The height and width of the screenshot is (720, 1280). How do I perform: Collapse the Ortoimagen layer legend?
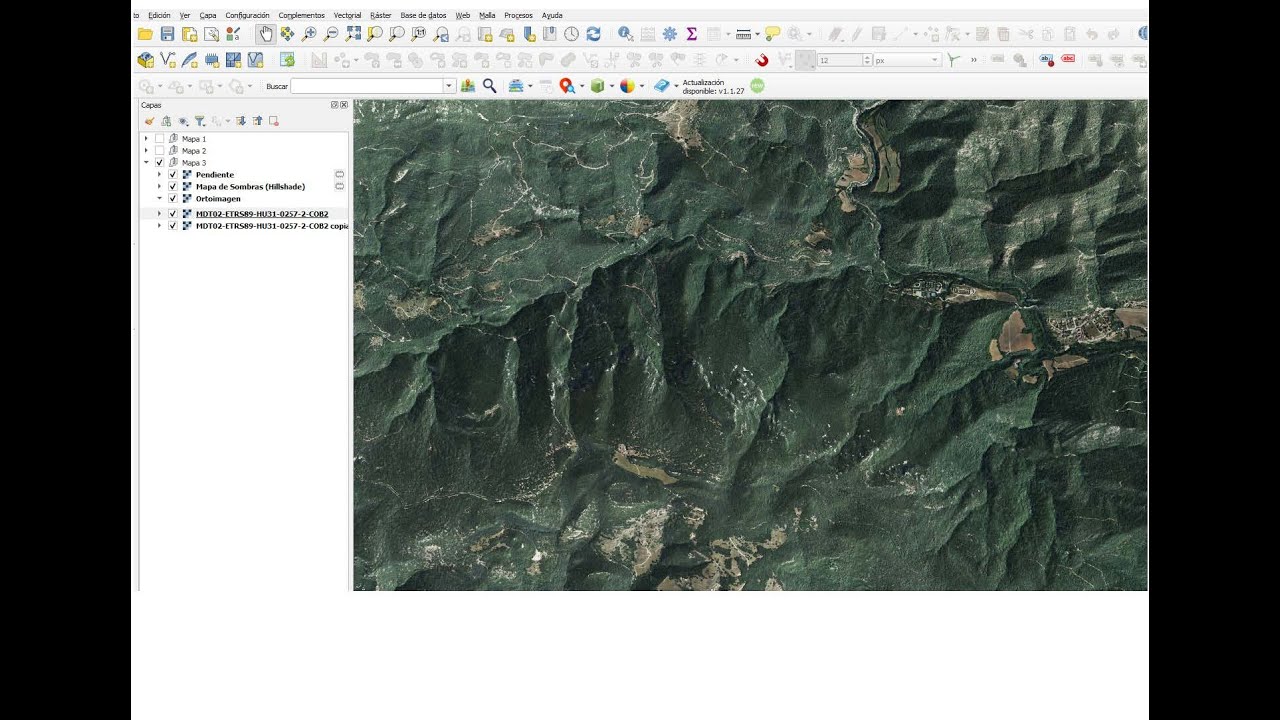click(x=159, y=199)
